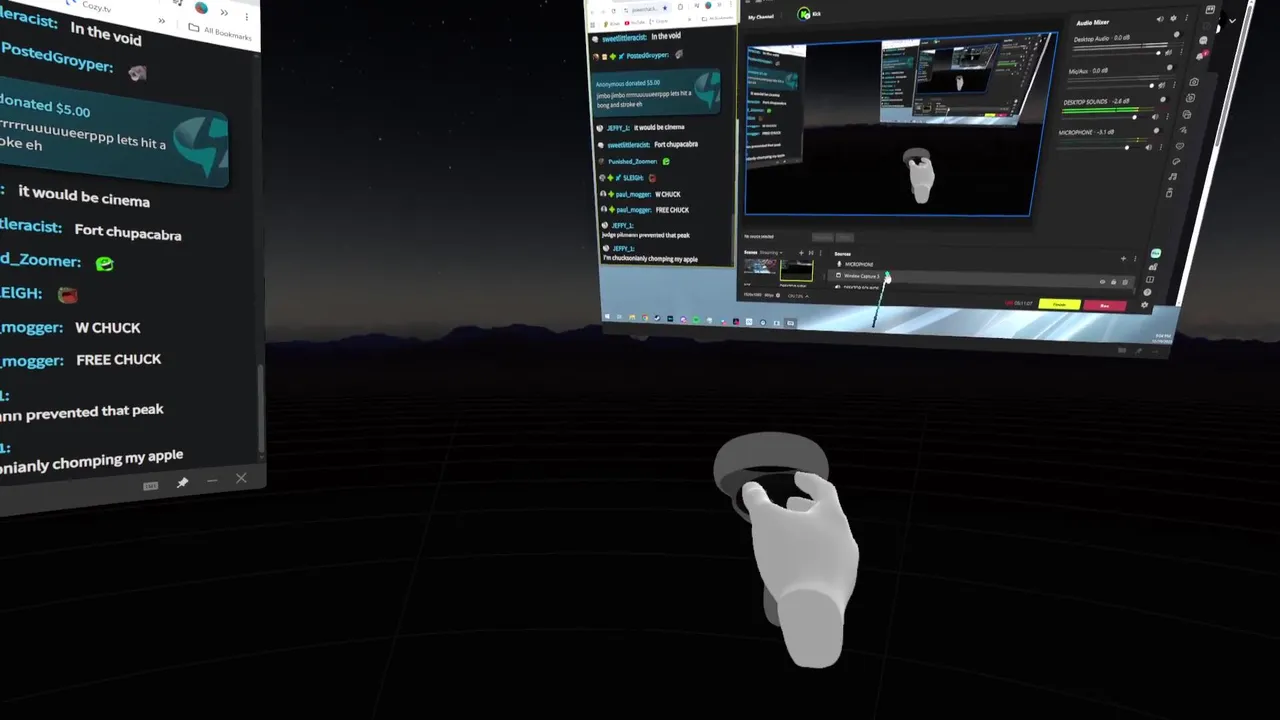Click the Audio Mixer speaker icon

point(1160,19)
